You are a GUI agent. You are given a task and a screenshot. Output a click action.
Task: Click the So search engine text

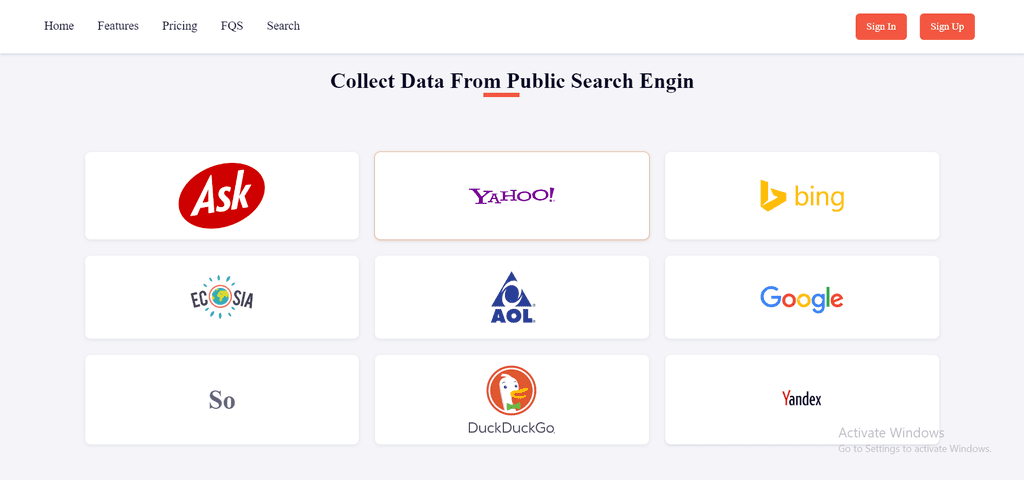pyautogui.click(x=222, y=400)
